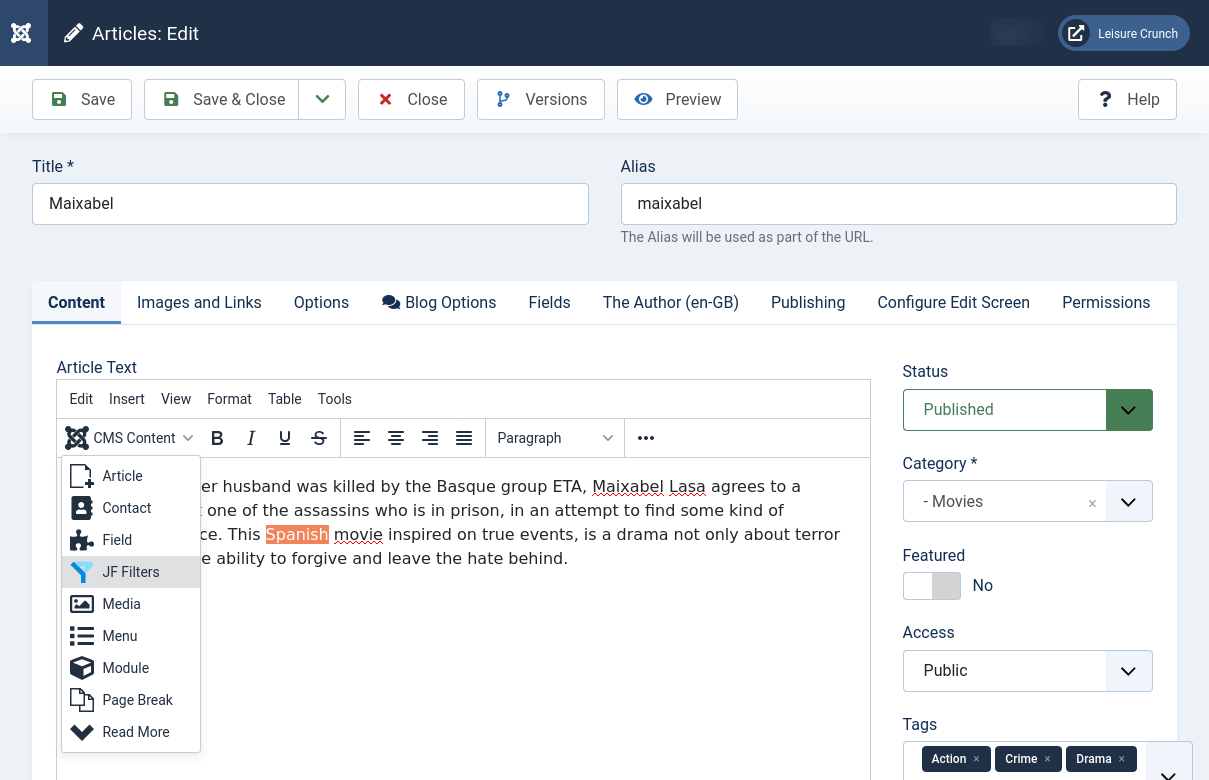1209x780 pixels.
Task: Insert Module from CMS Content list
Action: tap(131, 668)
